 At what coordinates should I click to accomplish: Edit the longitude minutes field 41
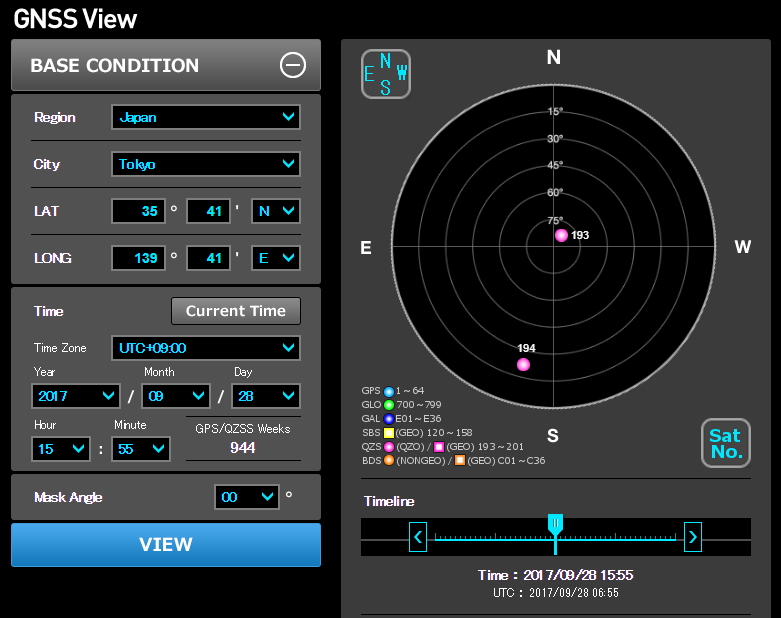click(208, 258)
